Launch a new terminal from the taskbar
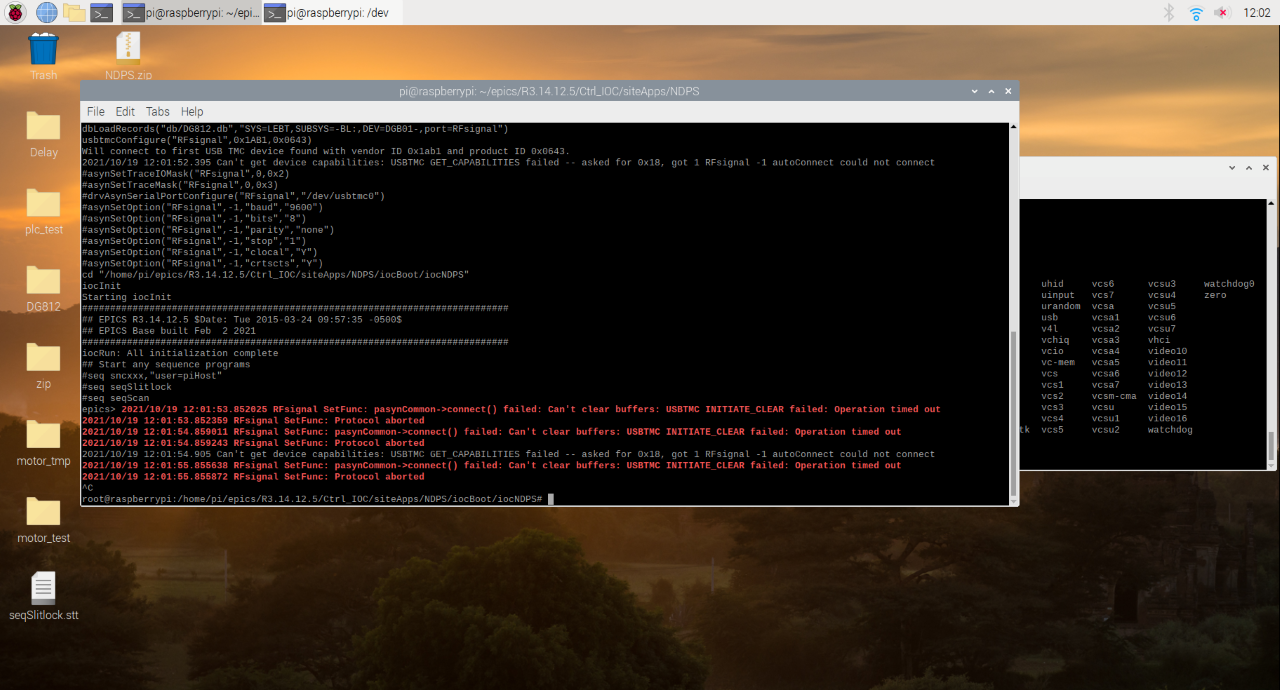The image size is (1280, 690). (101, 13)
